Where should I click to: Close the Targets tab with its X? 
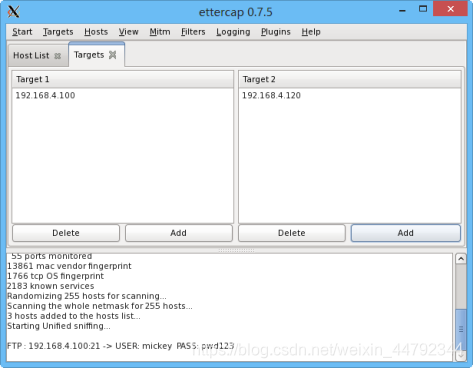click(x=113, y=55)
